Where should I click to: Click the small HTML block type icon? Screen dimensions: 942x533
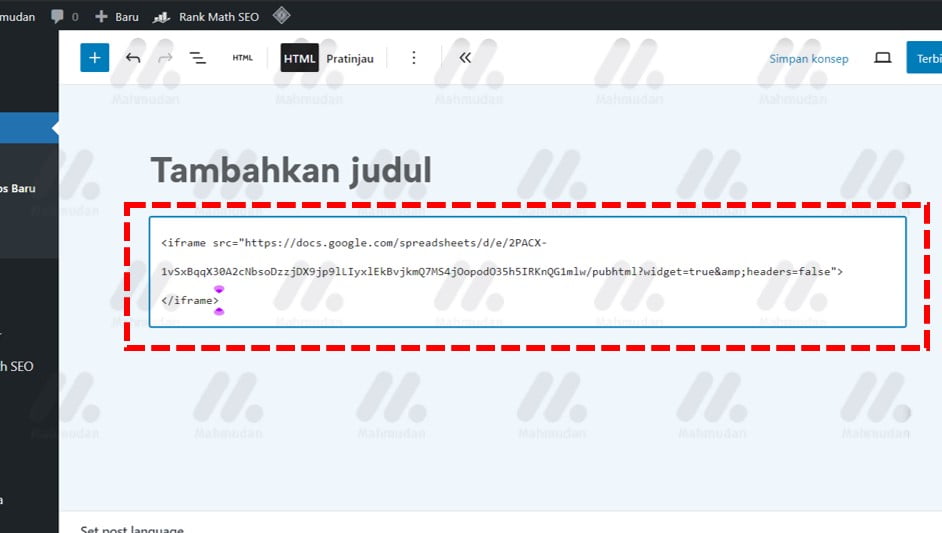tap(243, 58)
